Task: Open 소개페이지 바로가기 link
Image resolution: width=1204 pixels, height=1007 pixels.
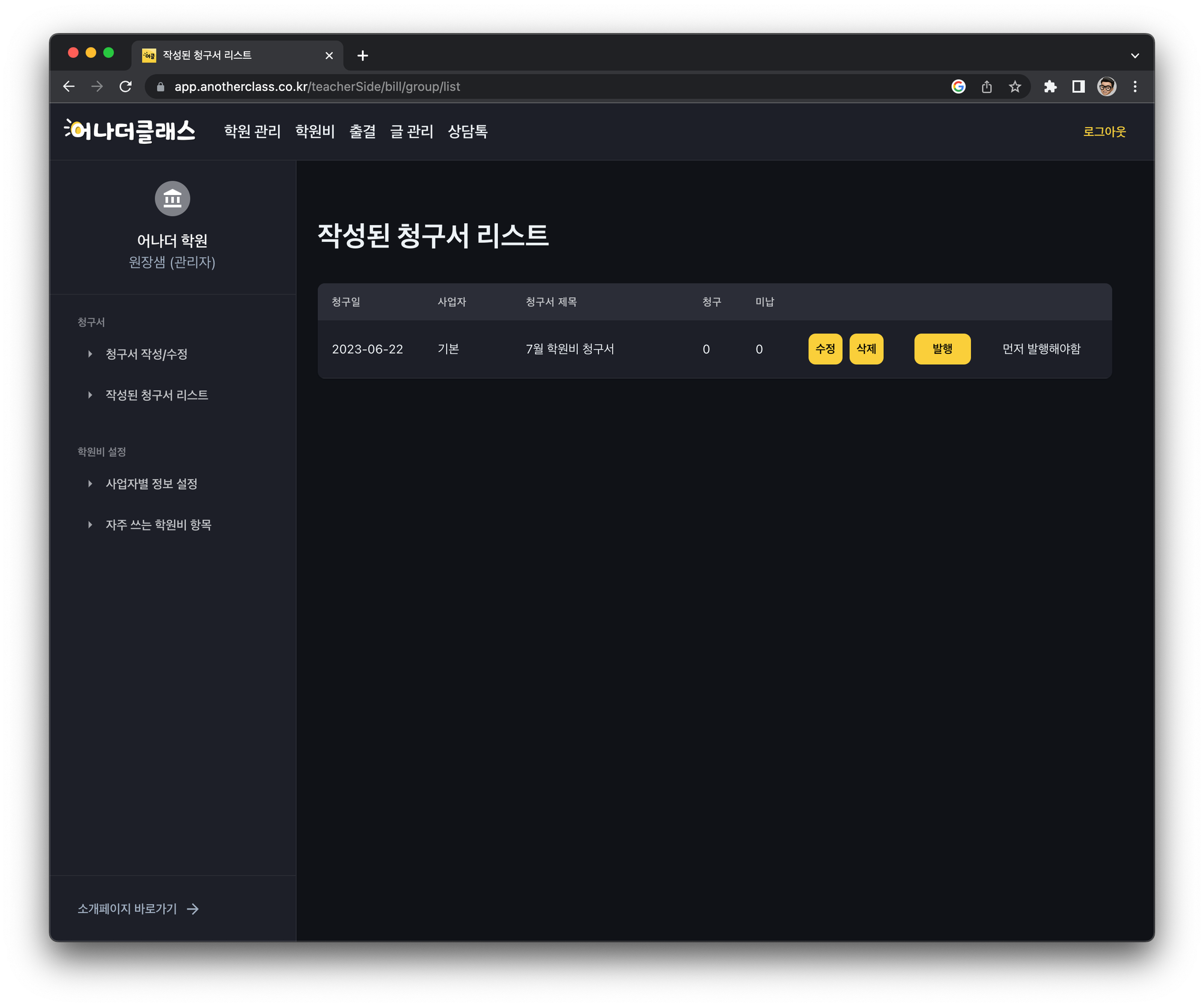Action: (x=138, y=909)
